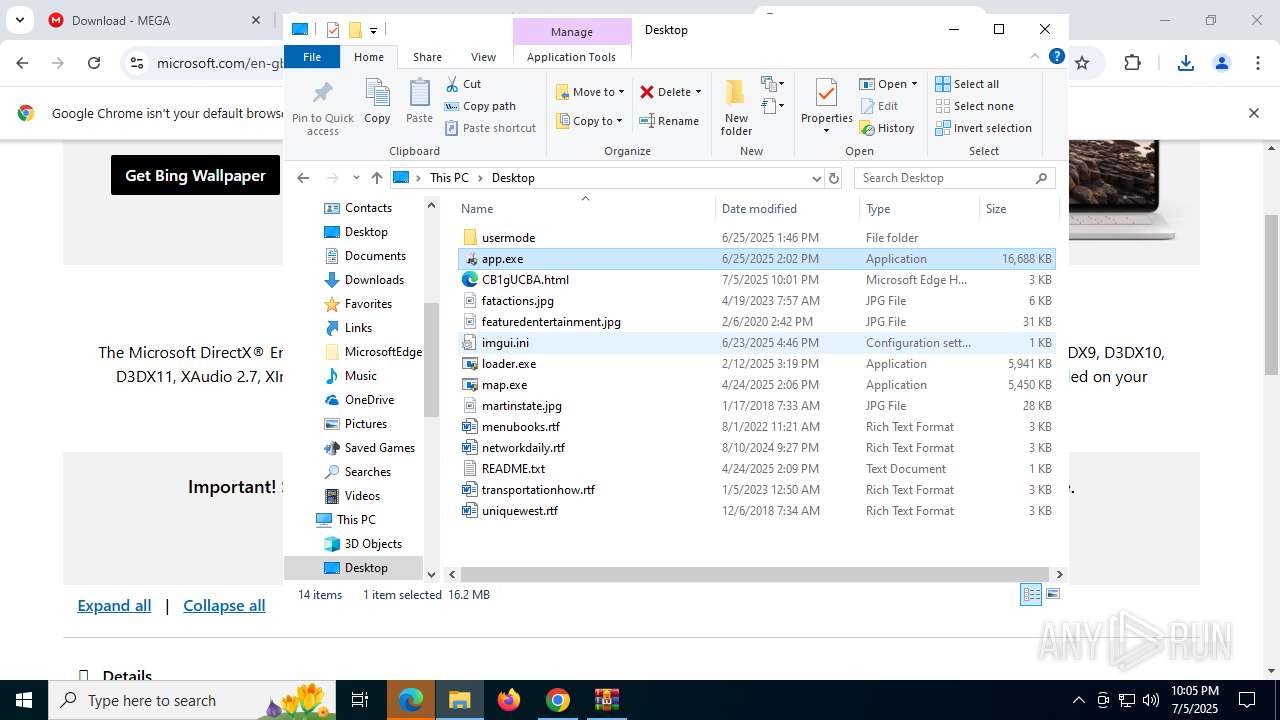Cut the selected file

point(463,84)
